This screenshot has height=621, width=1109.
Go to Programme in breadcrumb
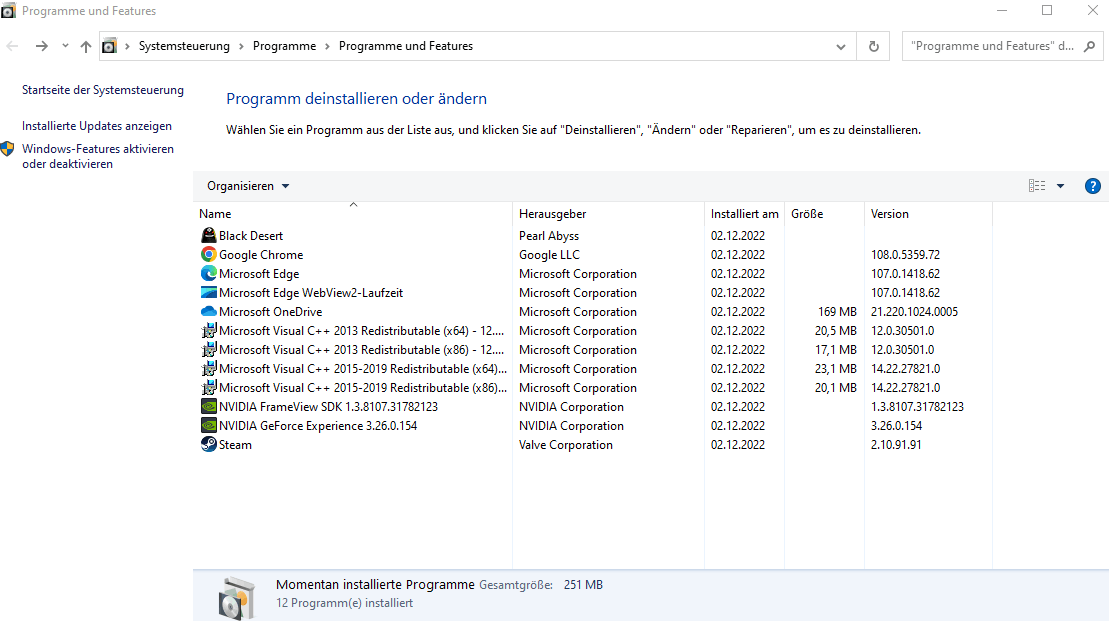tap(284, 46)
